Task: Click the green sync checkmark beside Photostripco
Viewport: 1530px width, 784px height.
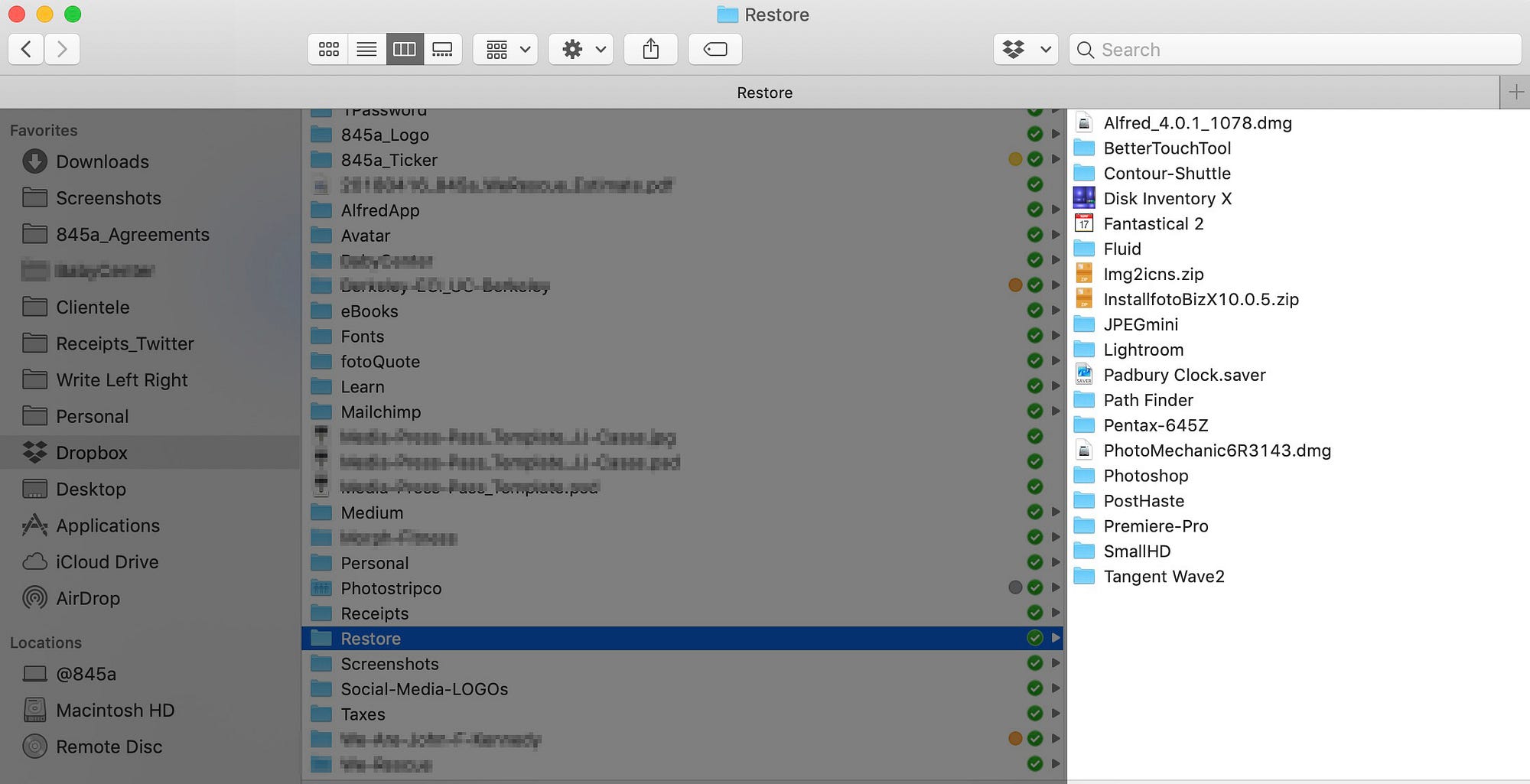Action: [x=1035, y=588]
